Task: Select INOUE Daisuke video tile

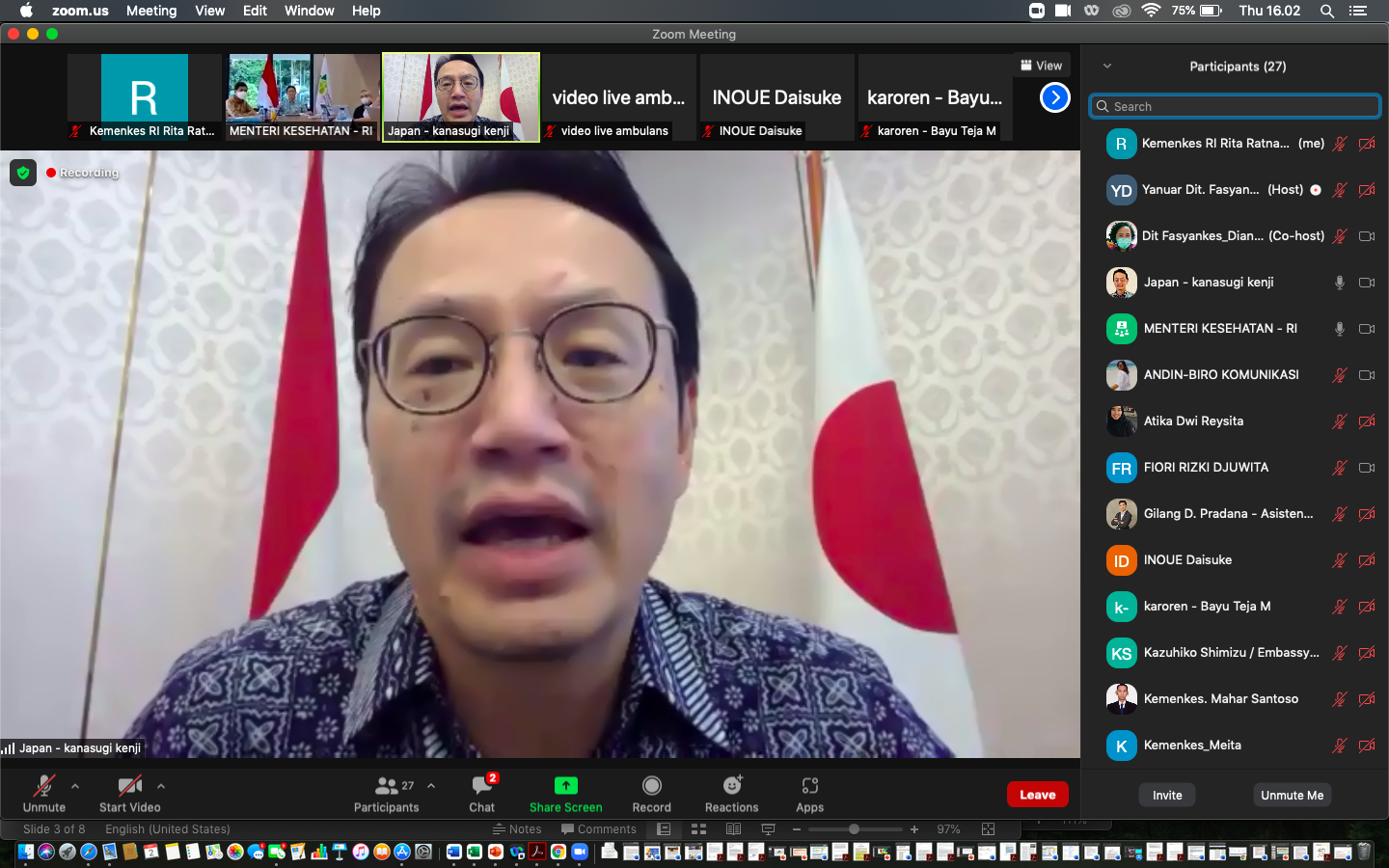Action: [777, 97]
